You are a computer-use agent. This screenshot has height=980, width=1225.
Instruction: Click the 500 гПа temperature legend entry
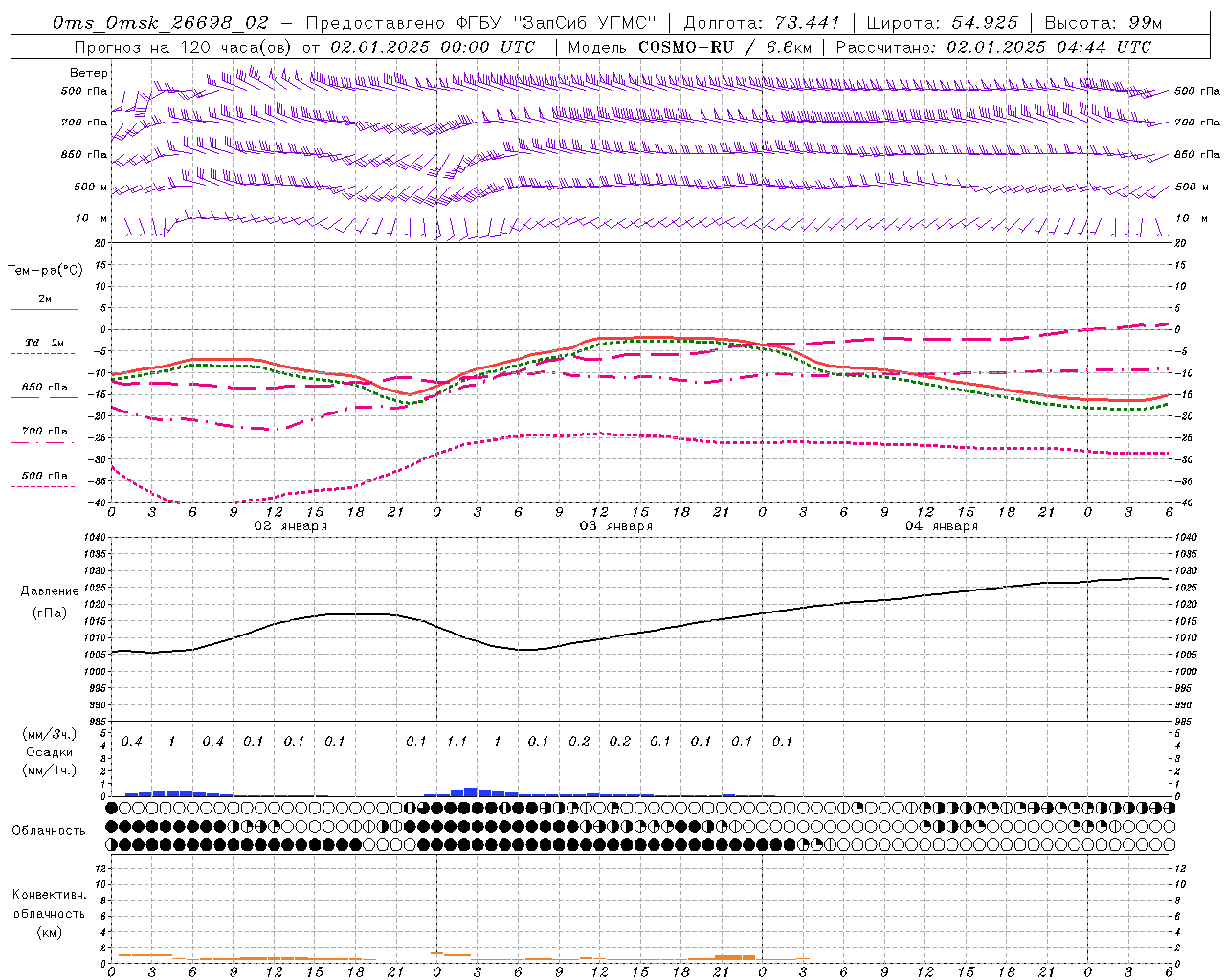coord(45,476)
